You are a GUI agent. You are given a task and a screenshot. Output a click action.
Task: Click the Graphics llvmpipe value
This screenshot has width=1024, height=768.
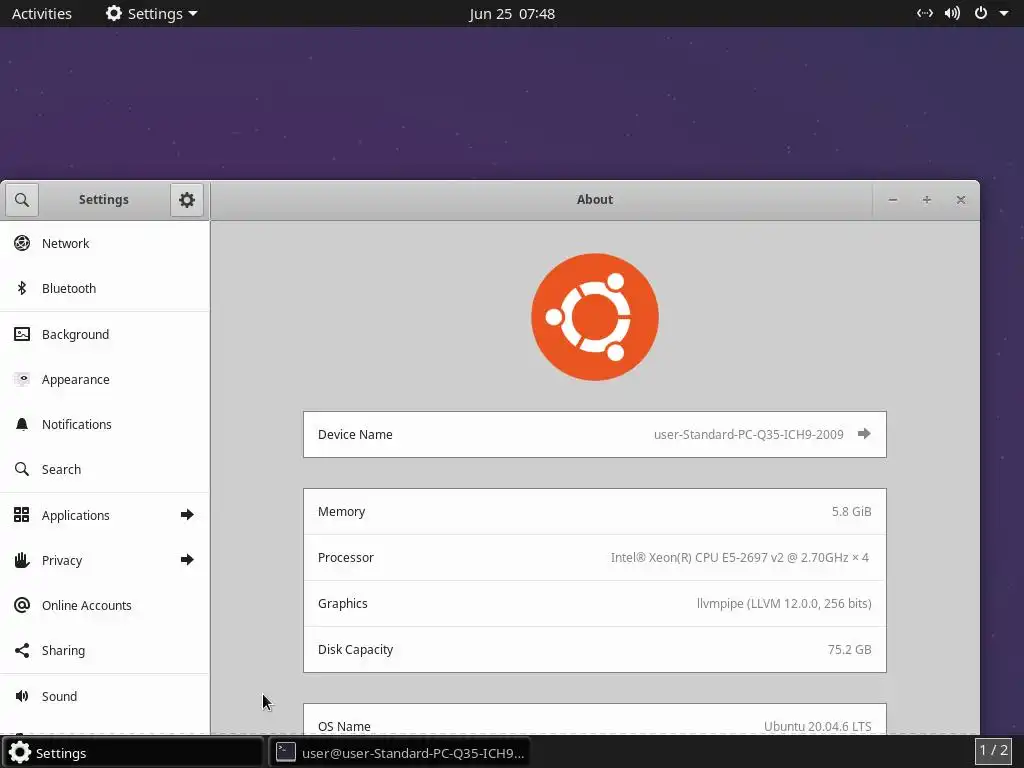pyautogui.click(x=784, y=603)
